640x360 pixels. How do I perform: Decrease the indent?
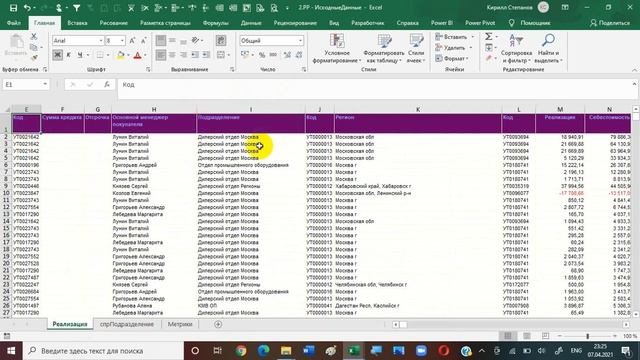(195, 55)
